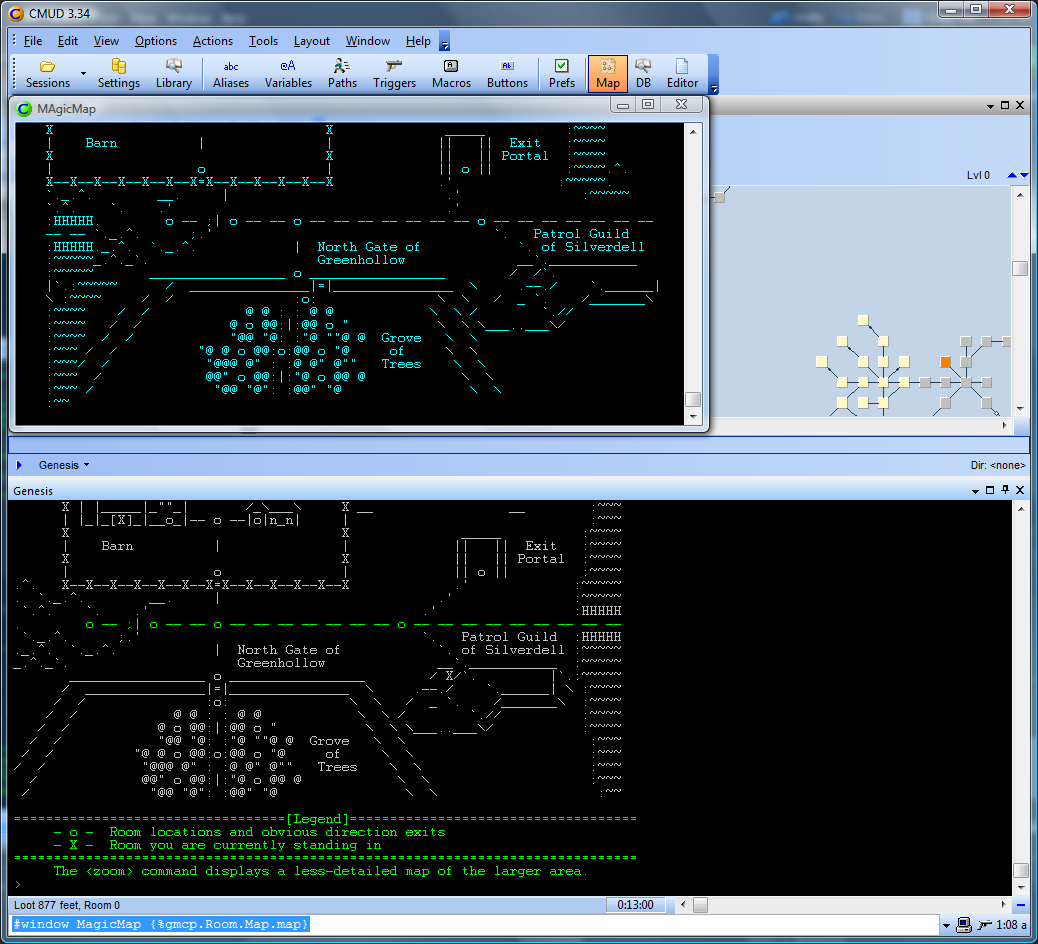Open the Edit menu
This screenshot has width=1038, height=944.
coord(68,41)
